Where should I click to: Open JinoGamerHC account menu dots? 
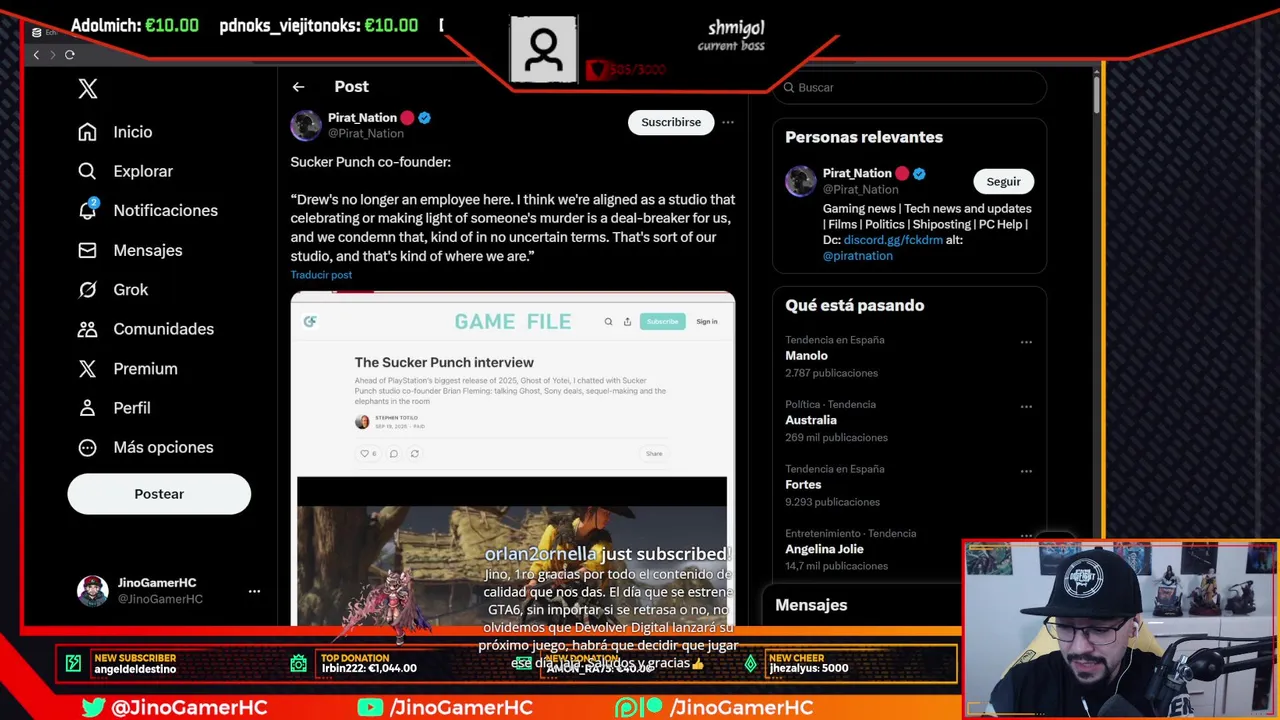click(x=254, y=591)
